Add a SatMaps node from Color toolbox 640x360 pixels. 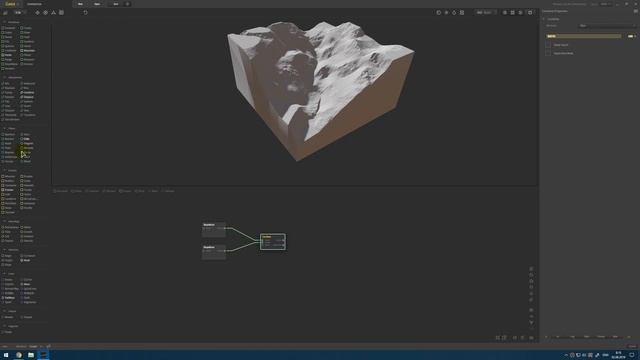click(8, 298)
